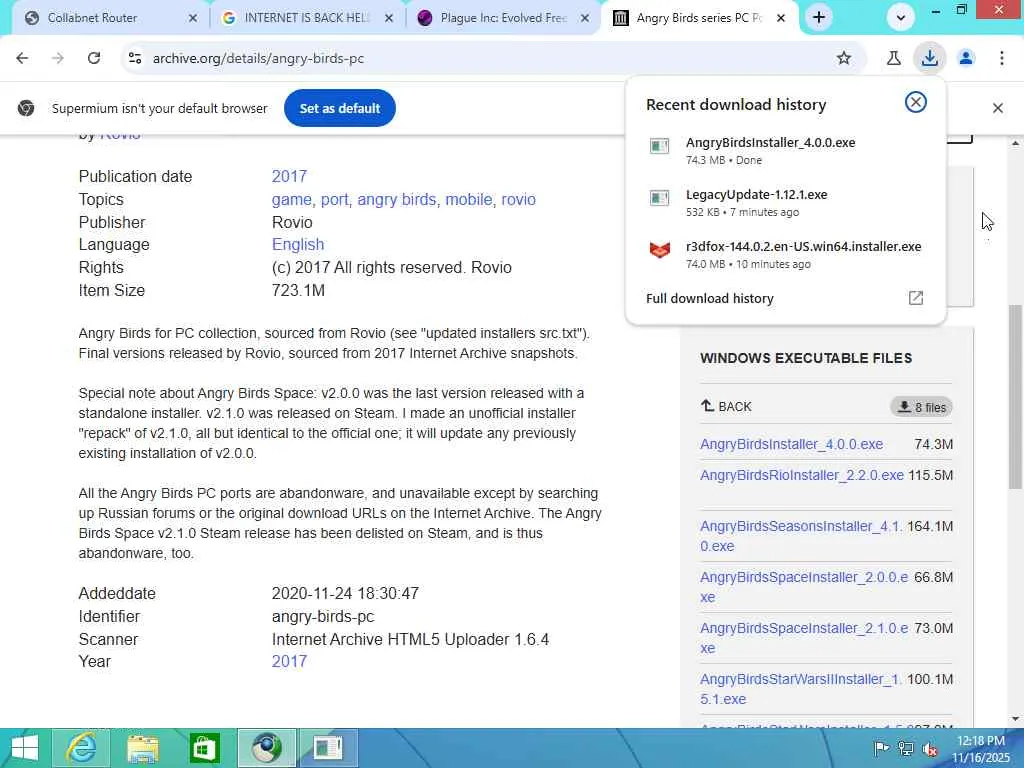
Task: Close the Angry Birds series tab
Action: tap(780, 18)
